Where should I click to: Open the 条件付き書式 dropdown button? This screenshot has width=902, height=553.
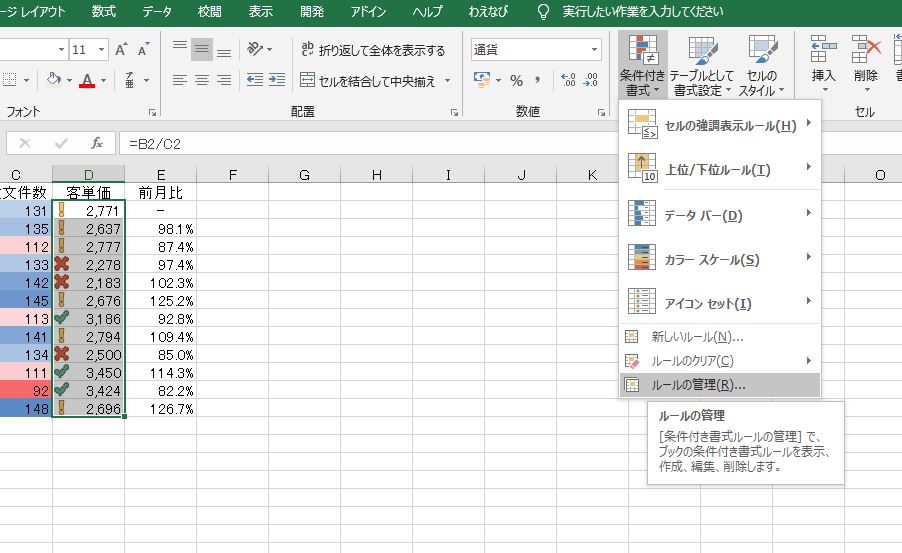point(643,64)
